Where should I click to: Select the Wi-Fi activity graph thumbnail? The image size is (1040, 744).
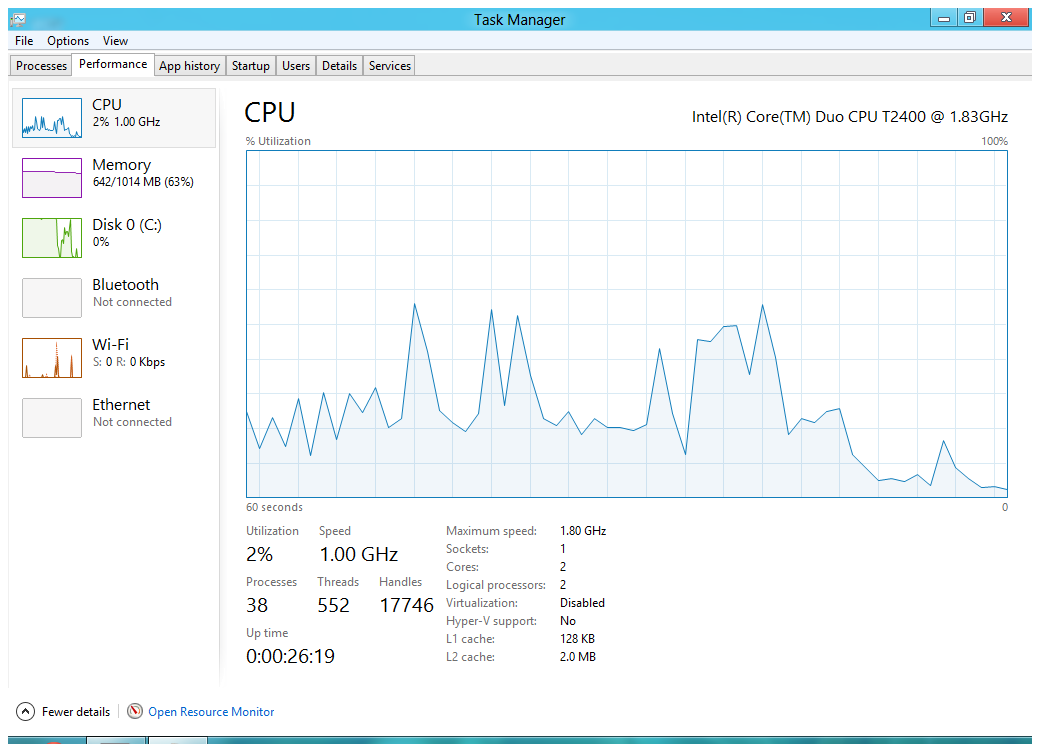coord(52,358)
